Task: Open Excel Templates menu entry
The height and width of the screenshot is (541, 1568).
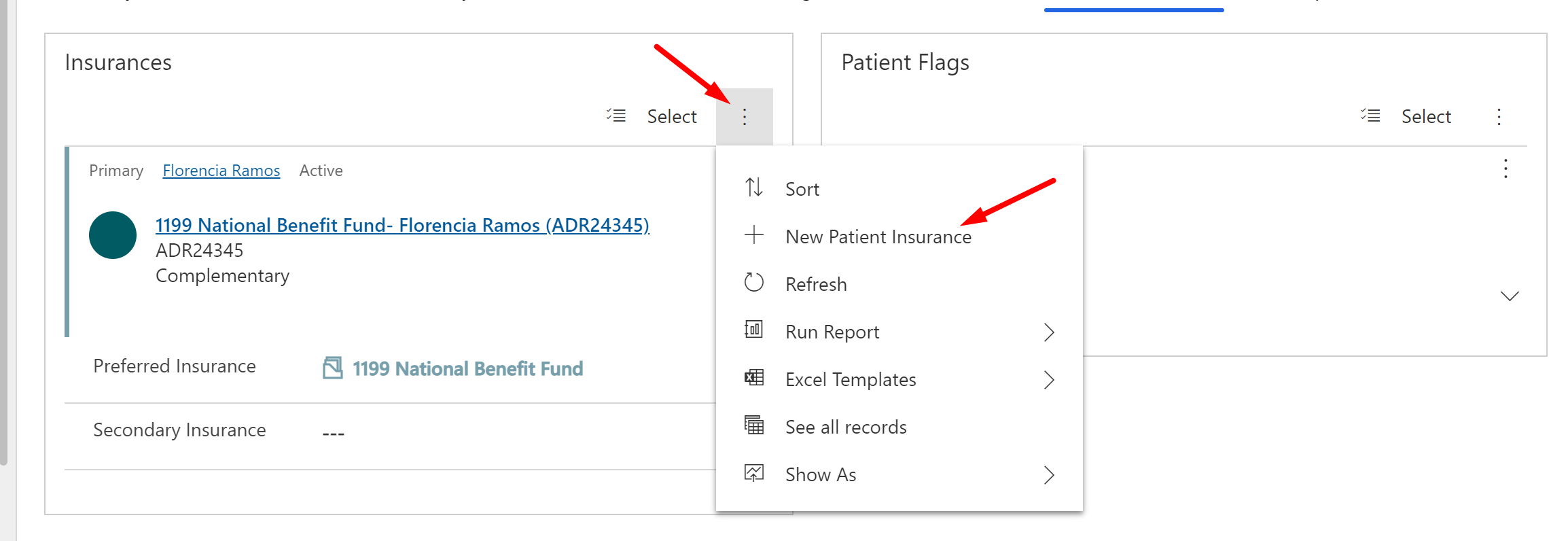Action: pyautogui.click(x=899, y=379)
